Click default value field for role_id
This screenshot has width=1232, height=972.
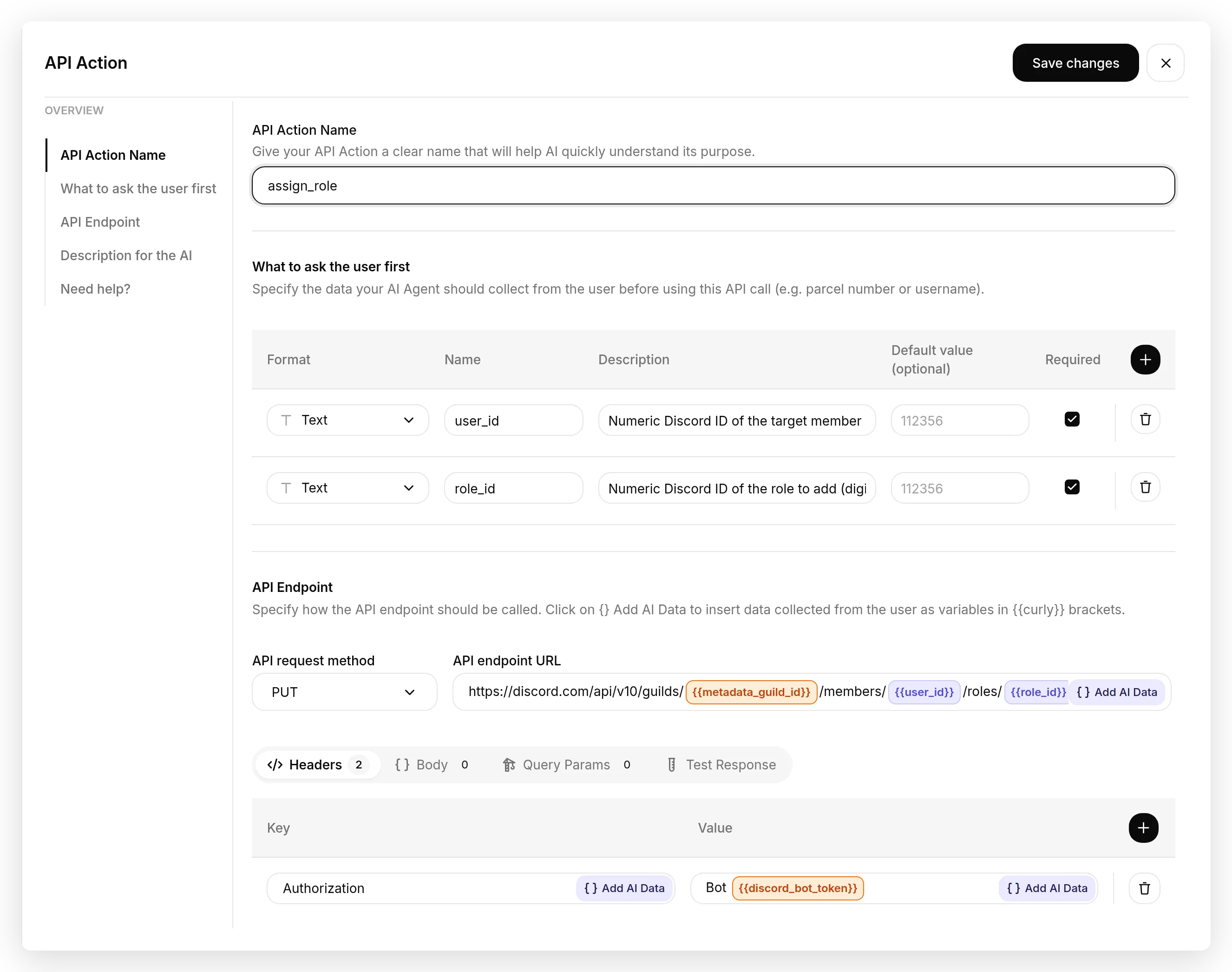click(959, 488)
